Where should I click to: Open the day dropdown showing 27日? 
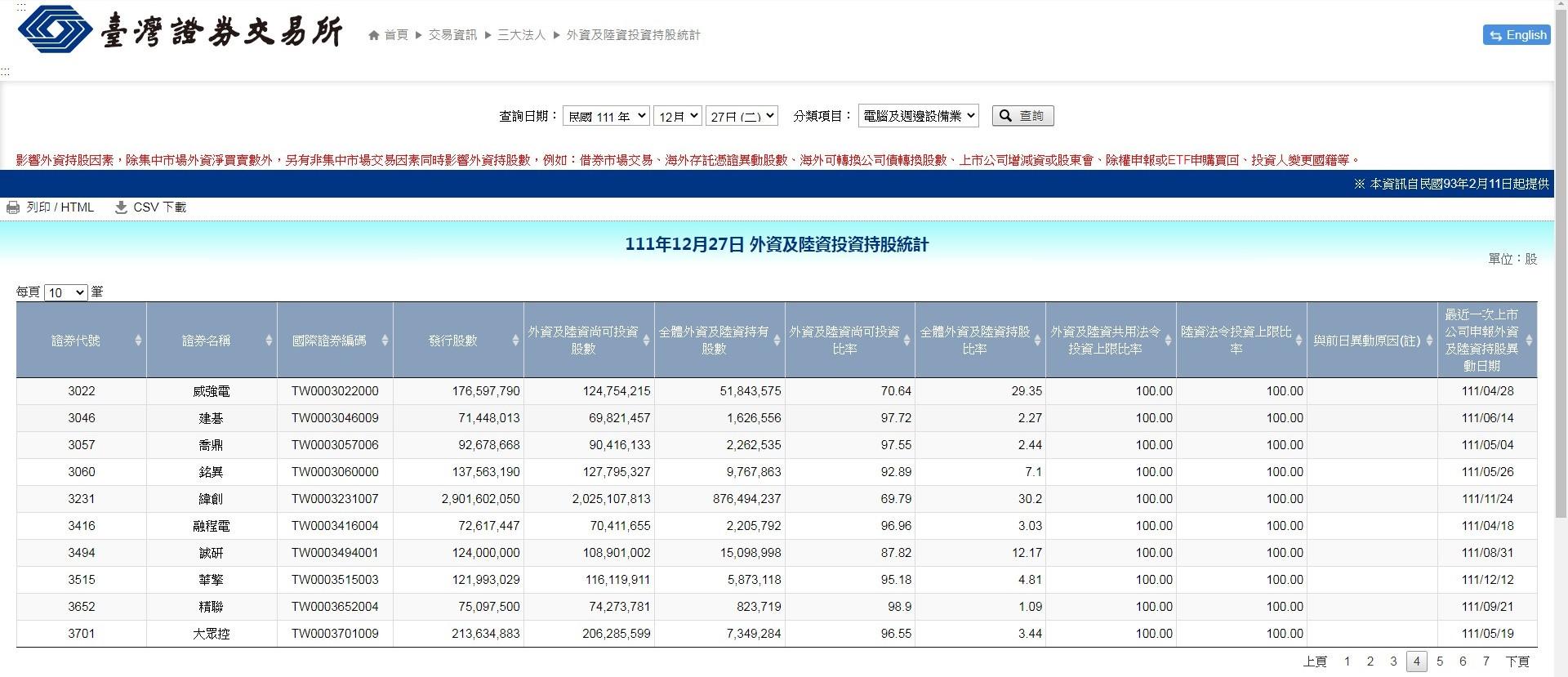pos(742,116)
